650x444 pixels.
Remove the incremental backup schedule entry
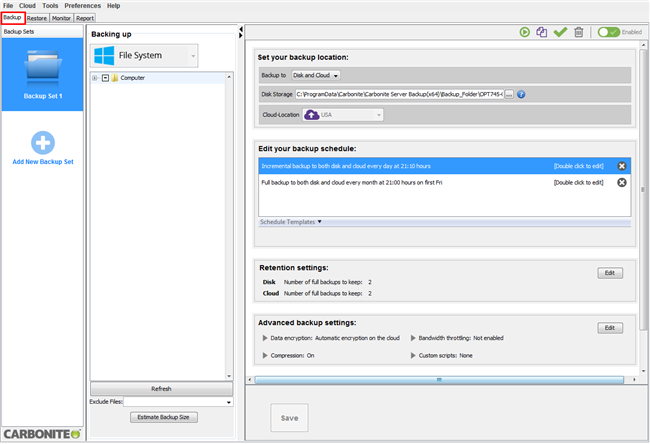pos(621,166)
